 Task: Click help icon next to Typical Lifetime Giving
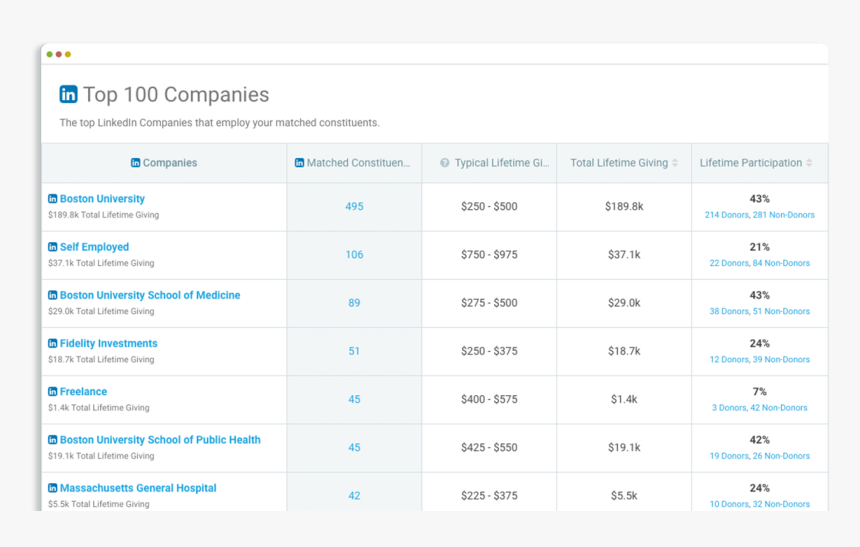coord(444,163)
